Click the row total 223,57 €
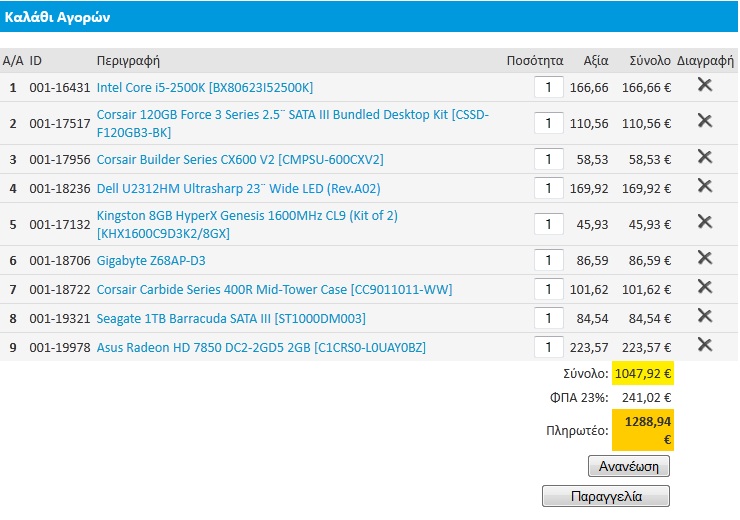The image size is (740, 520). (646, 348)
